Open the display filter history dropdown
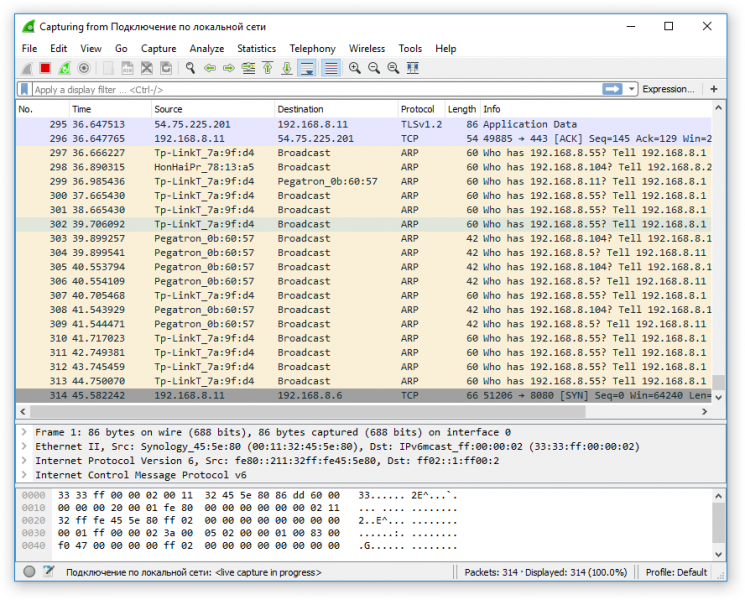 (631, 89)
